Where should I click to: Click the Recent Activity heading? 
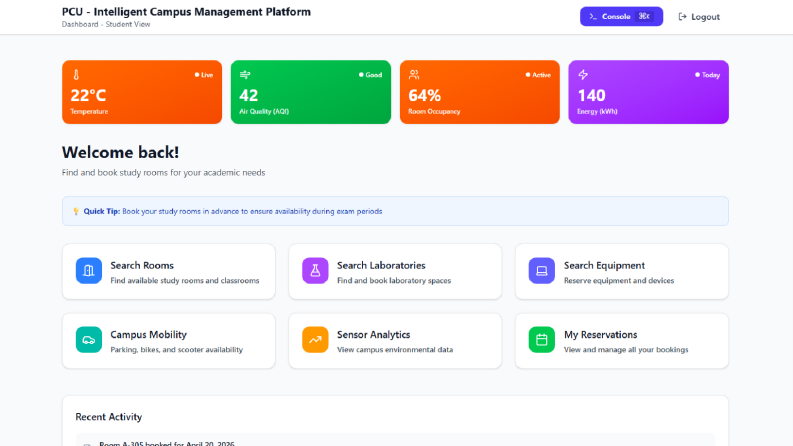pyautogui.click(x=109, y=417)
